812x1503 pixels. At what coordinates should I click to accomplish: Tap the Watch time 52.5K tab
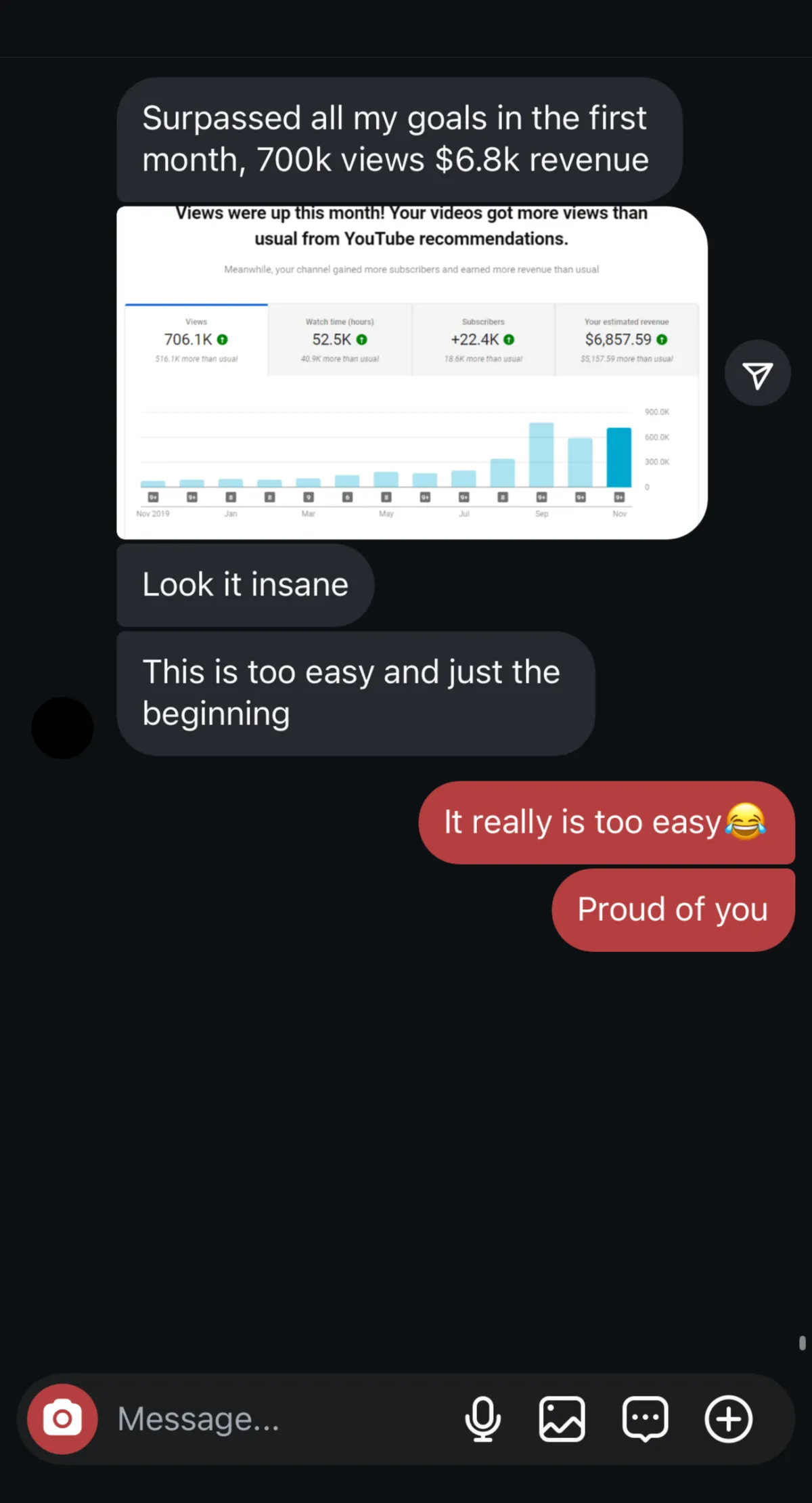coord(340,340)
